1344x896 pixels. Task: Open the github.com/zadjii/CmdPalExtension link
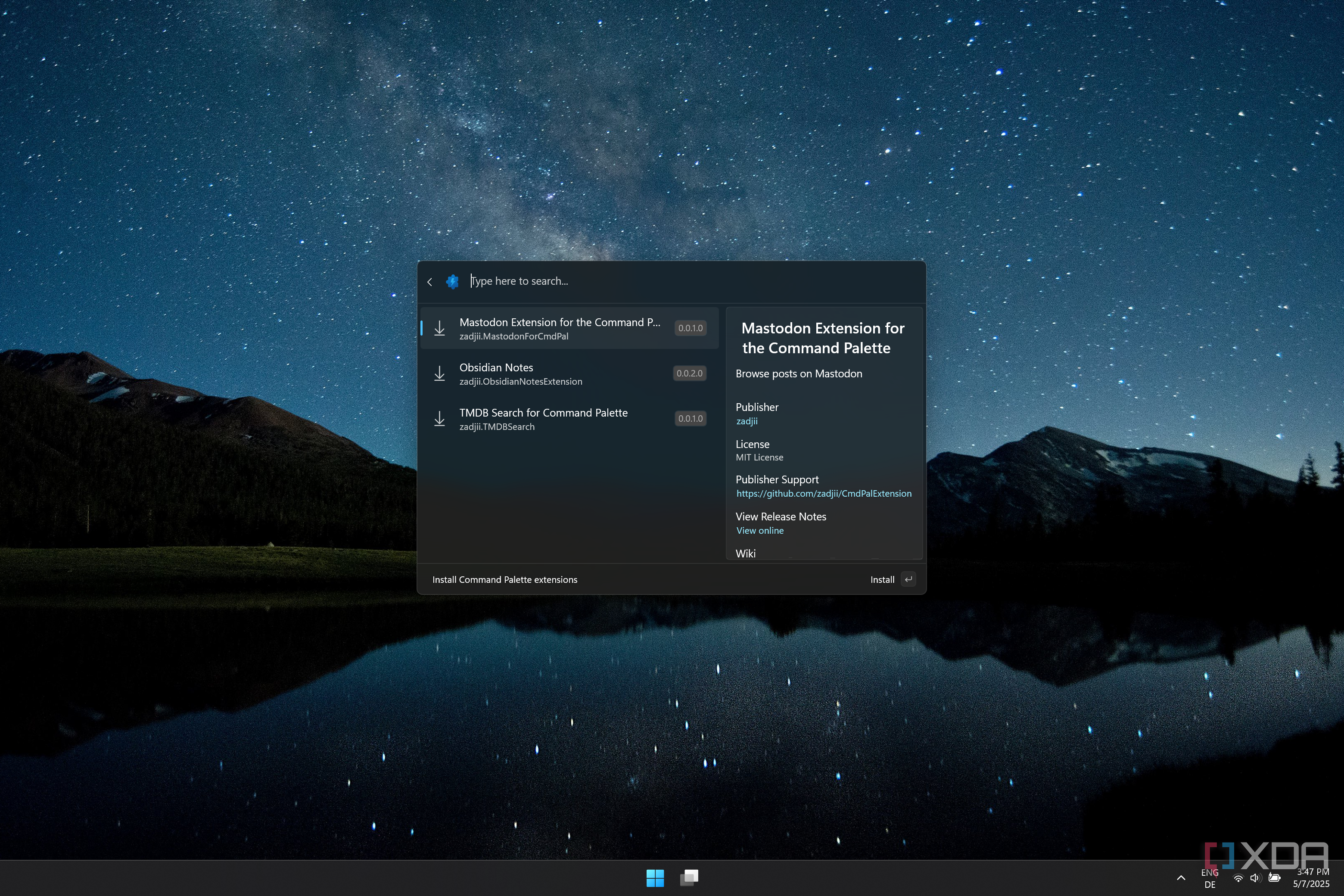click(824, 494)
